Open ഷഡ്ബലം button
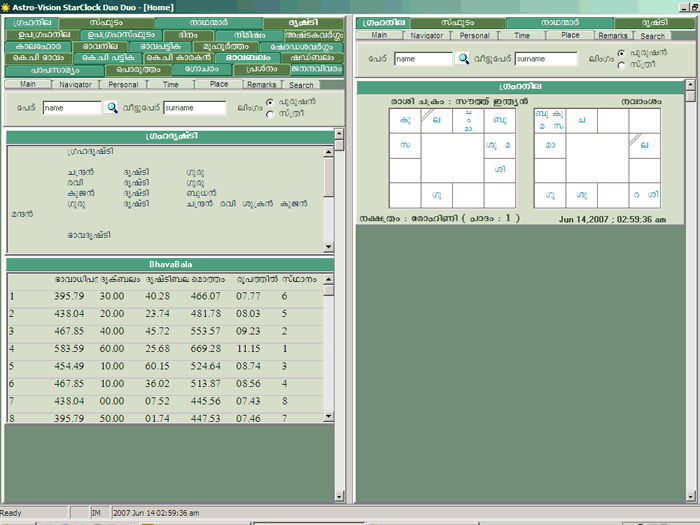This screenshot has height=525, width=700. click(x=312, y=58)
